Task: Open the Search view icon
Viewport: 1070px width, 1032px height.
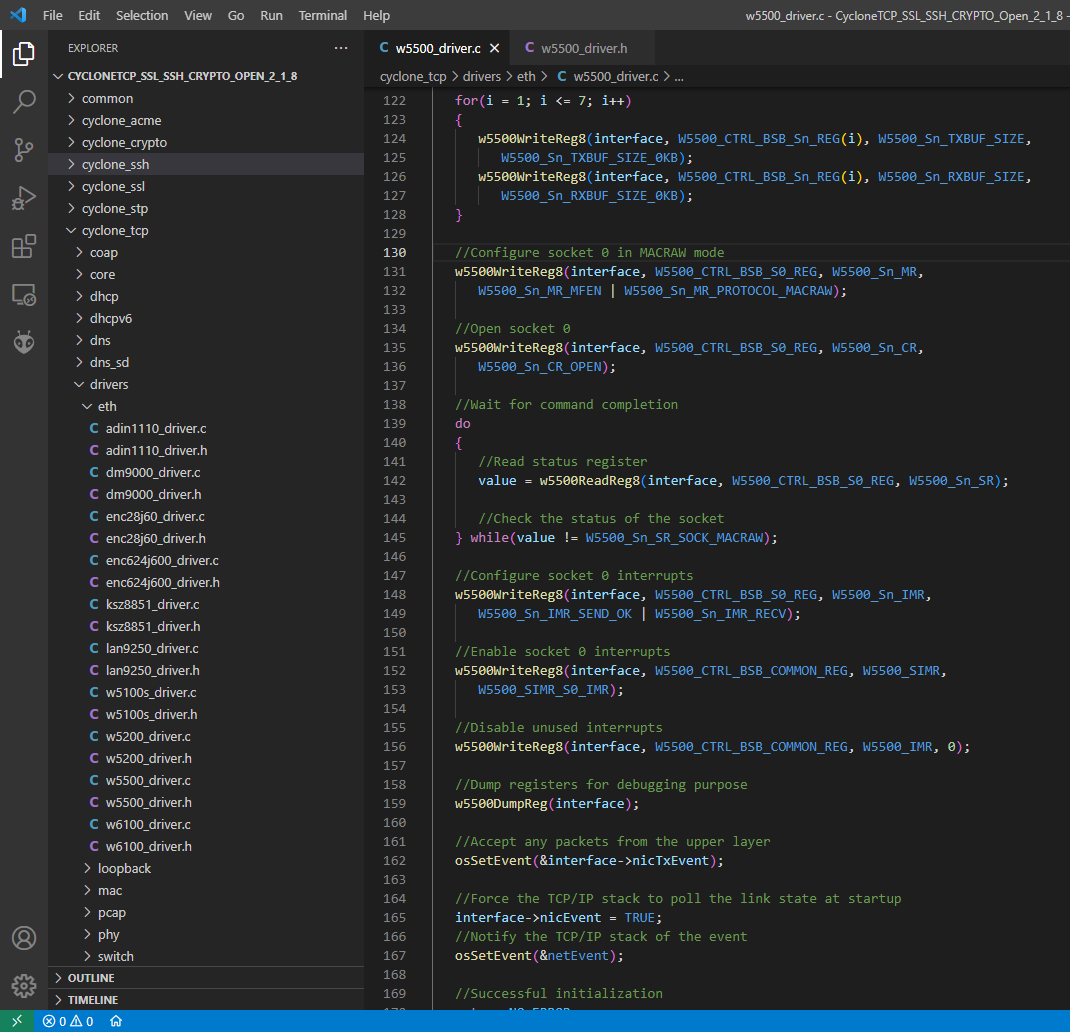Action: 24,102
